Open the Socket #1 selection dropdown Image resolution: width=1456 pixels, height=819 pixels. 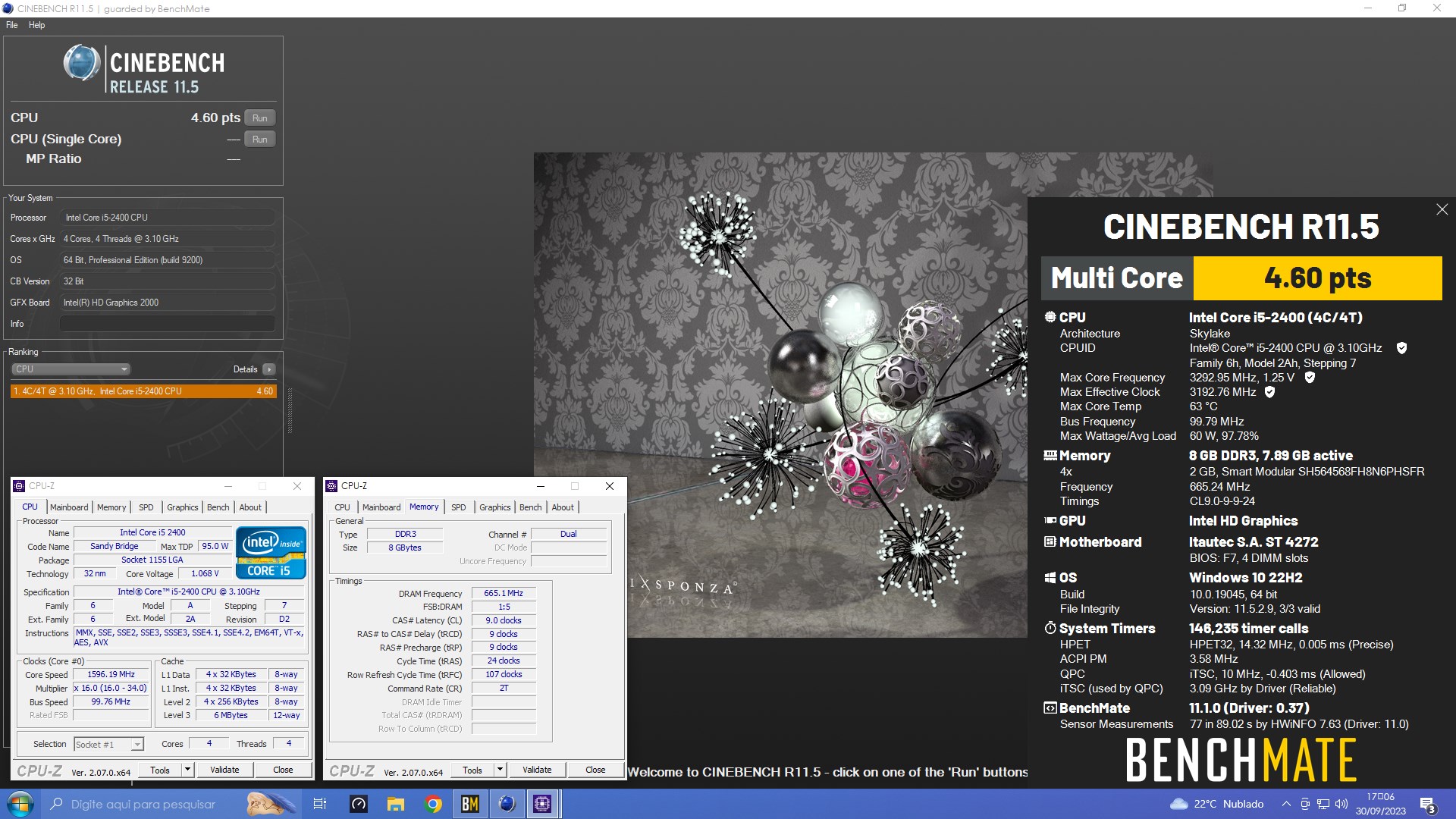108,745
